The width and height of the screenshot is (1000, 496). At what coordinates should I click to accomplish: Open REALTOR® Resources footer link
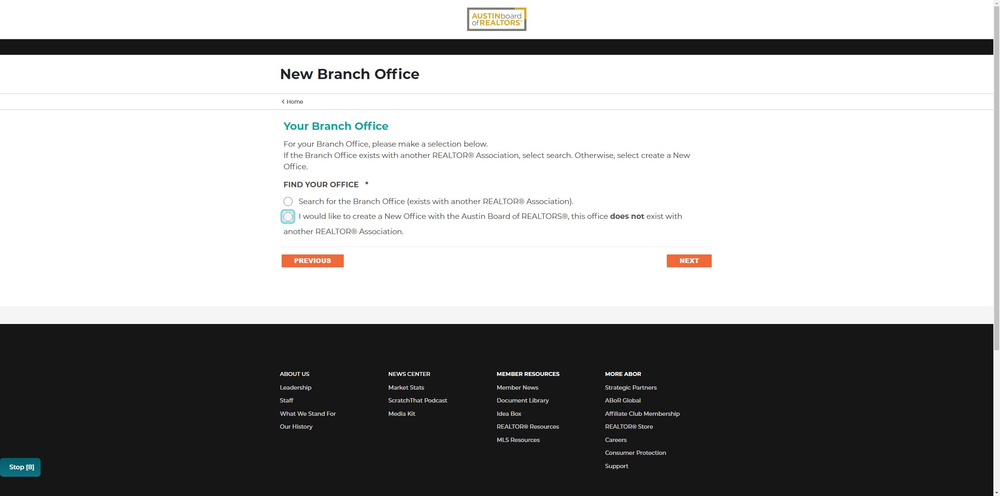point(527,427)
